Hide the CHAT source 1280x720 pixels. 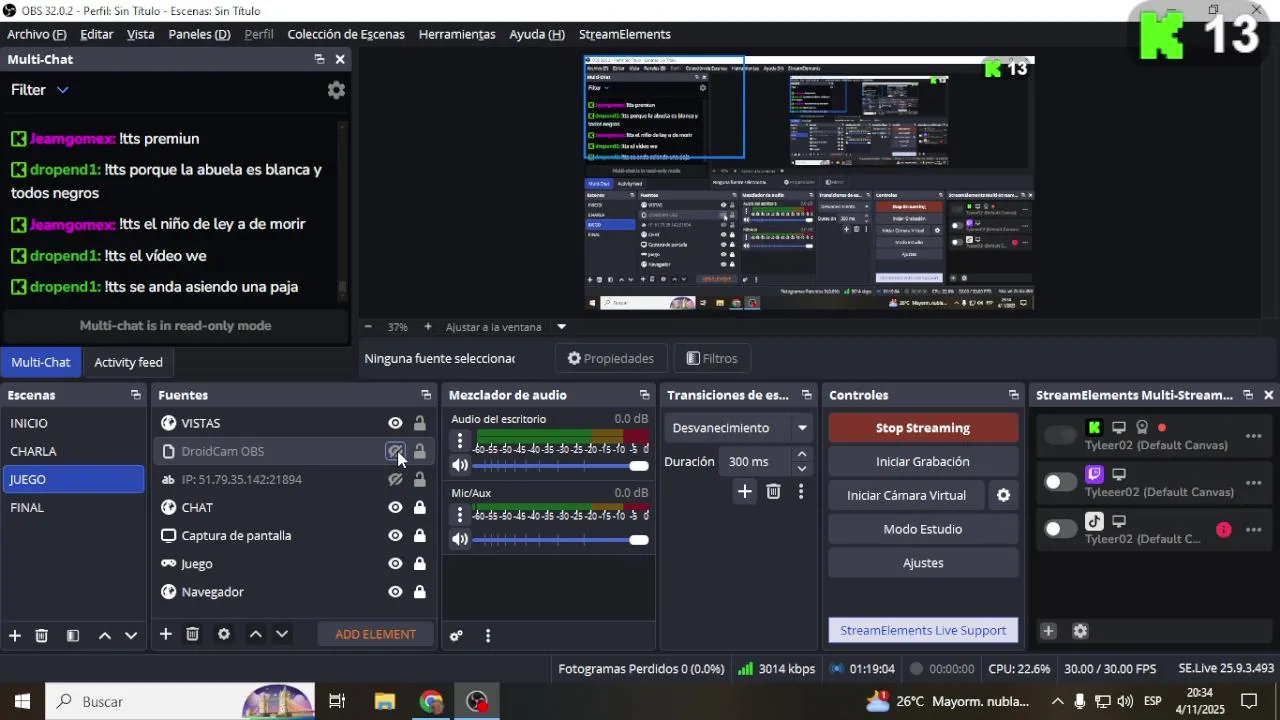pyautogui.click(x=395, y=508)
